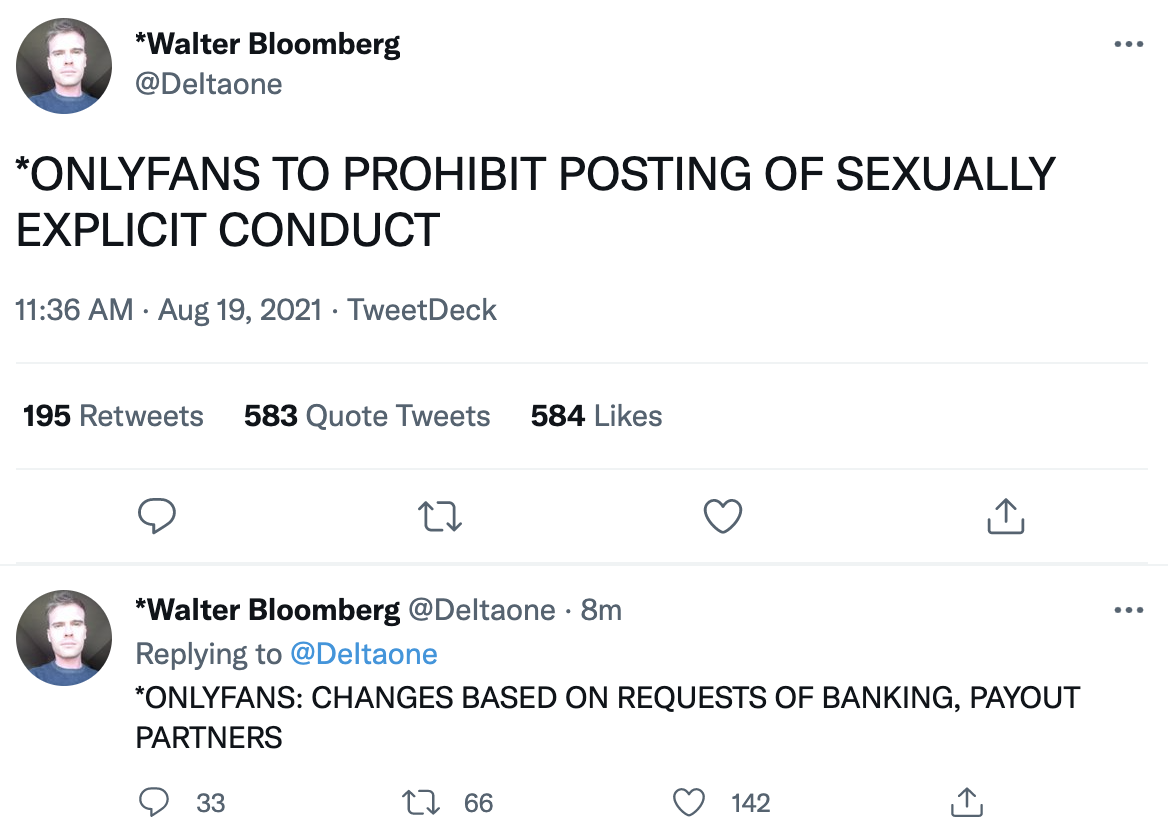Open more options for main tweet
Screen dimensions: 1168x838
point(1128,45)
